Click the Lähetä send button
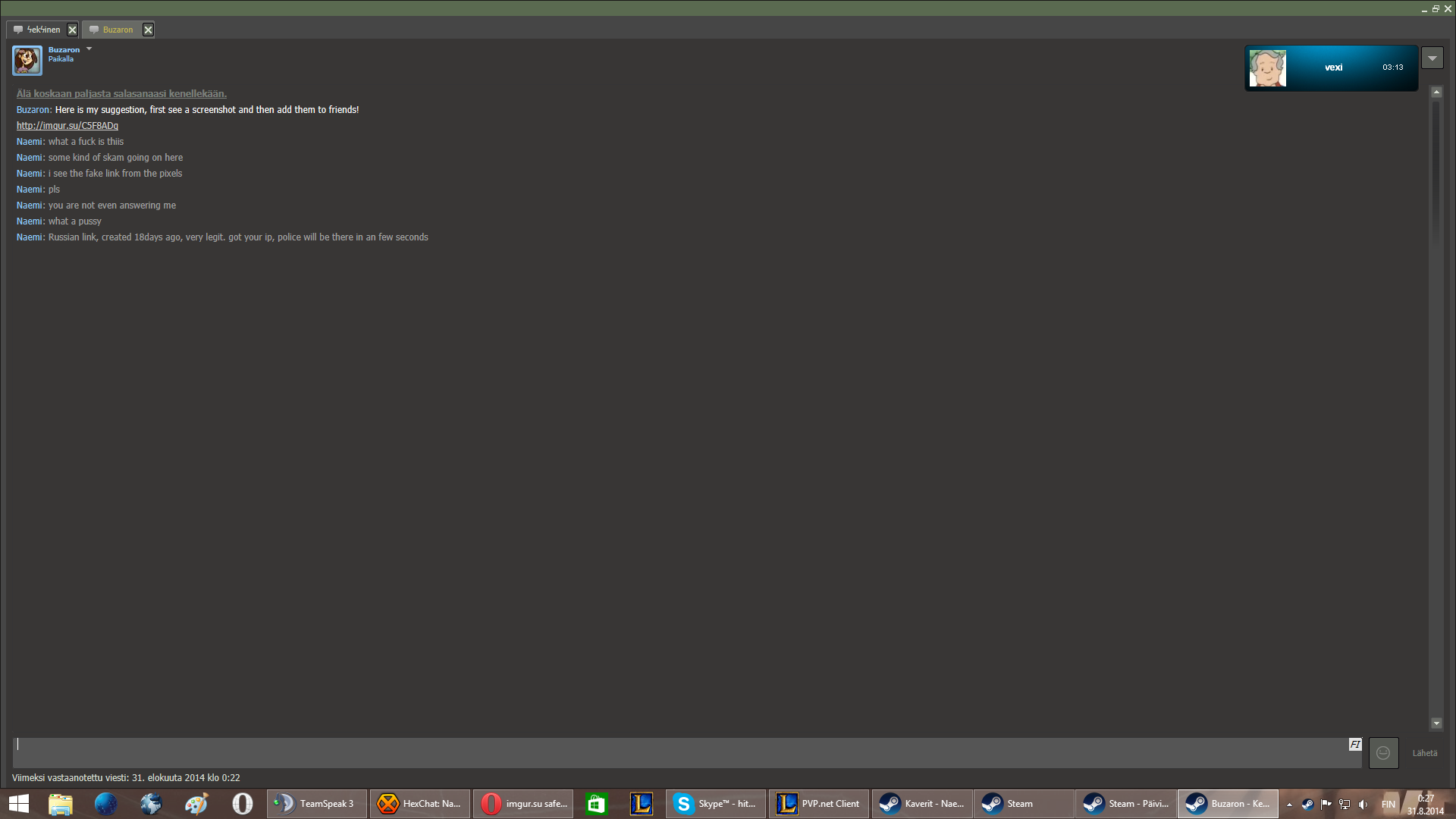The image size is (1456, 819). pyautogui.click(x=1424, y=753)
